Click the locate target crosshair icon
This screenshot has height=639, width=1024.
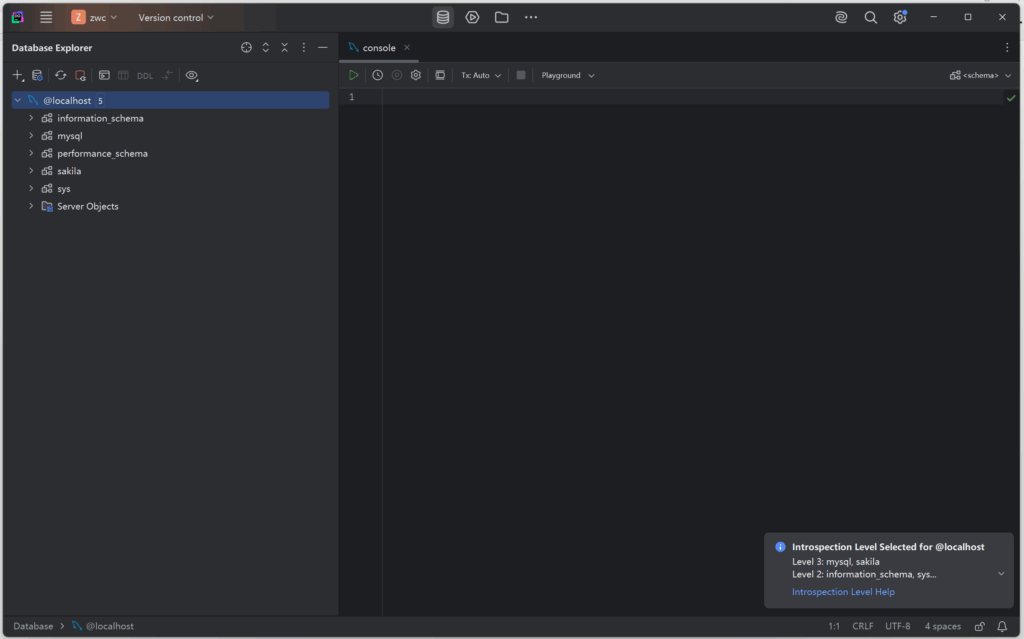click(x=246, y=48)
